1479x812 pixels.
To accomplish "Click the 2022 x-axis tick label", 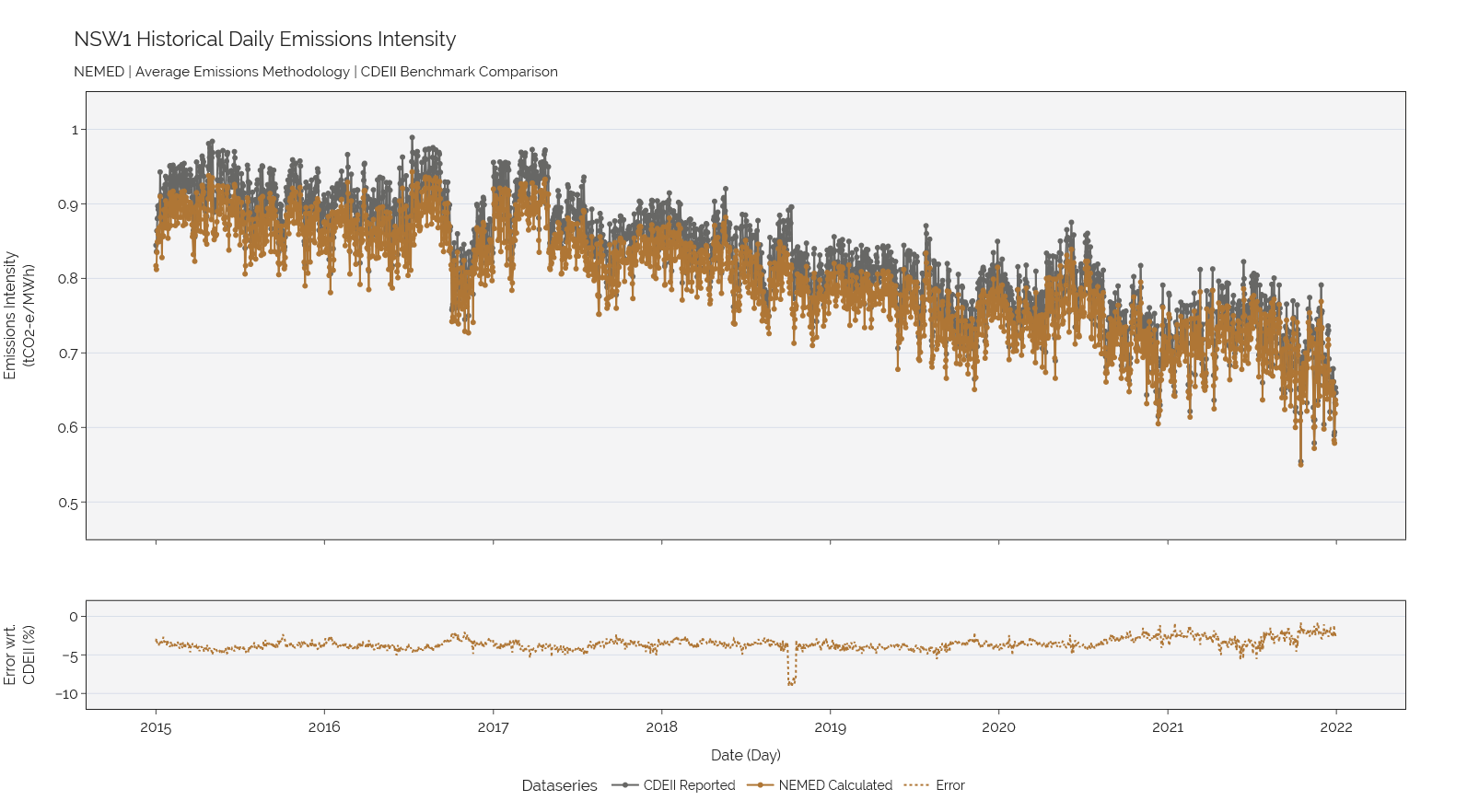I will (1336, 727).
